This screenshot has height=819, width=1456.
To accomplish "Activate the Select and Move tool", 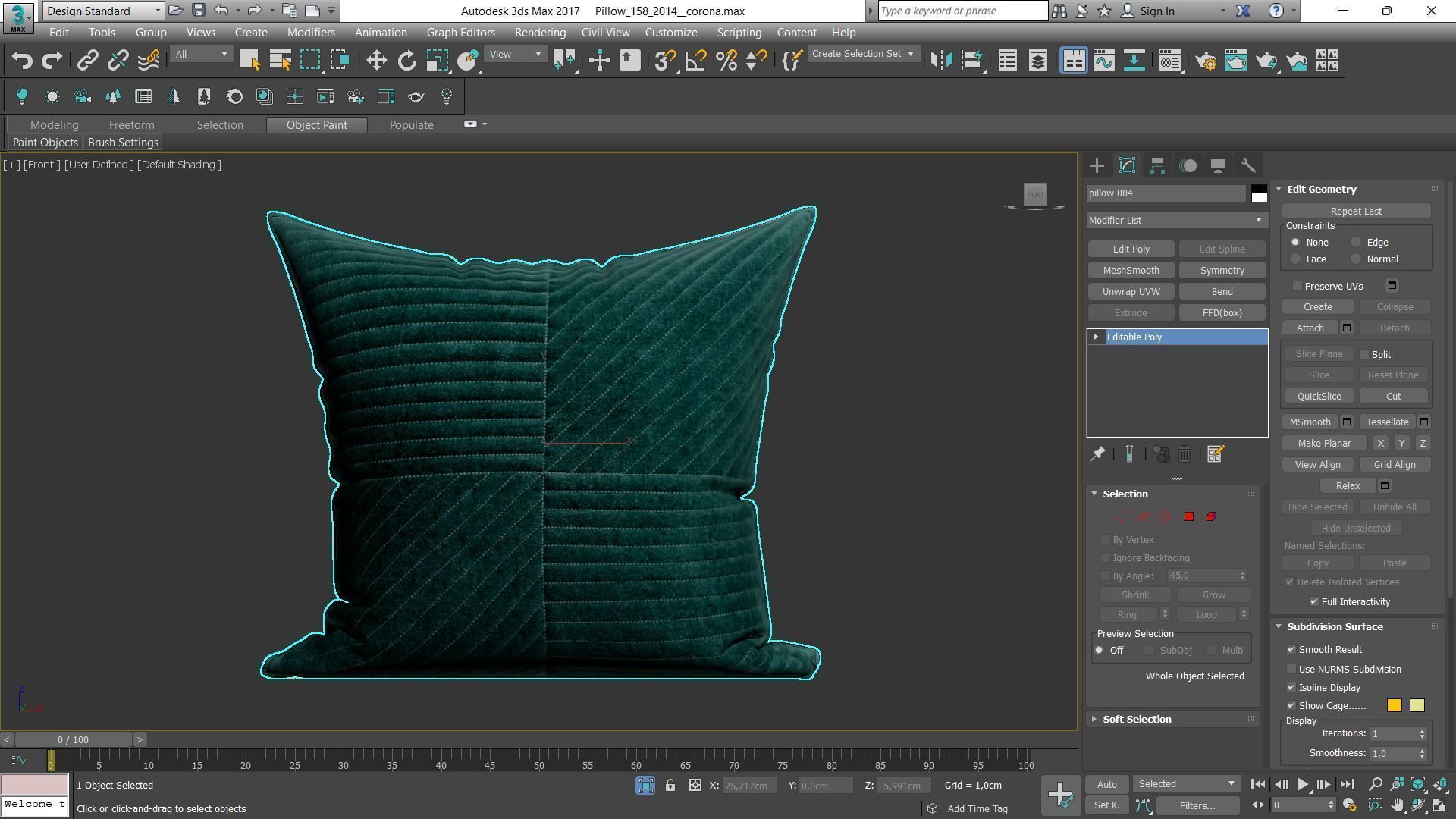I will coord(376,61).
